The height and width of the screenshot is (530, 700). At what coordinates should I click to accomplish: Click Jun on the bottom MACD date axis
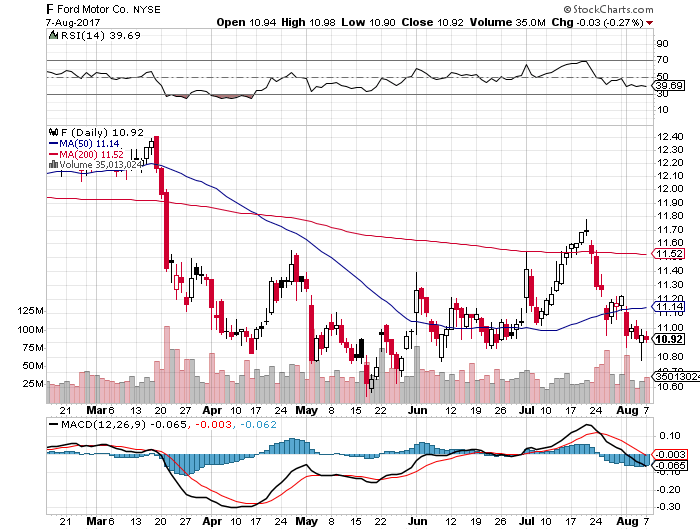(x=417, y=521)
